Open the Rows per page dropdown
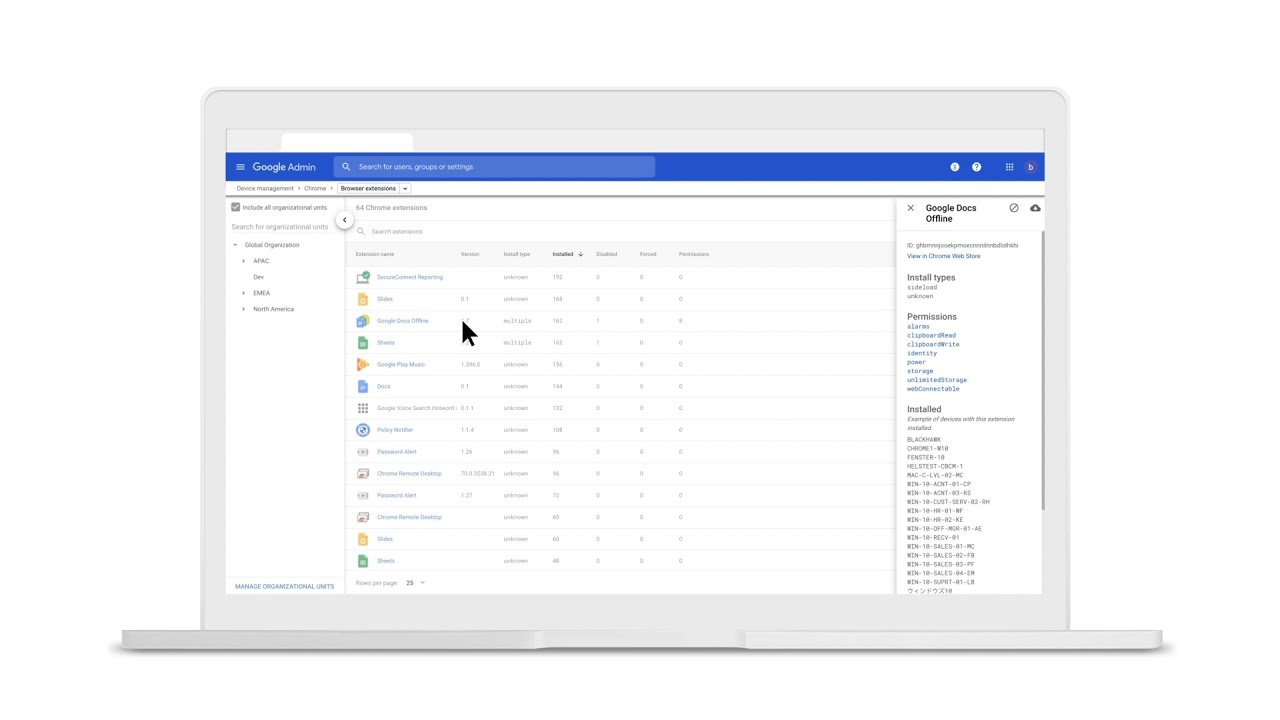Screen dimensions: 1280x720 click(x=415, y=583)
